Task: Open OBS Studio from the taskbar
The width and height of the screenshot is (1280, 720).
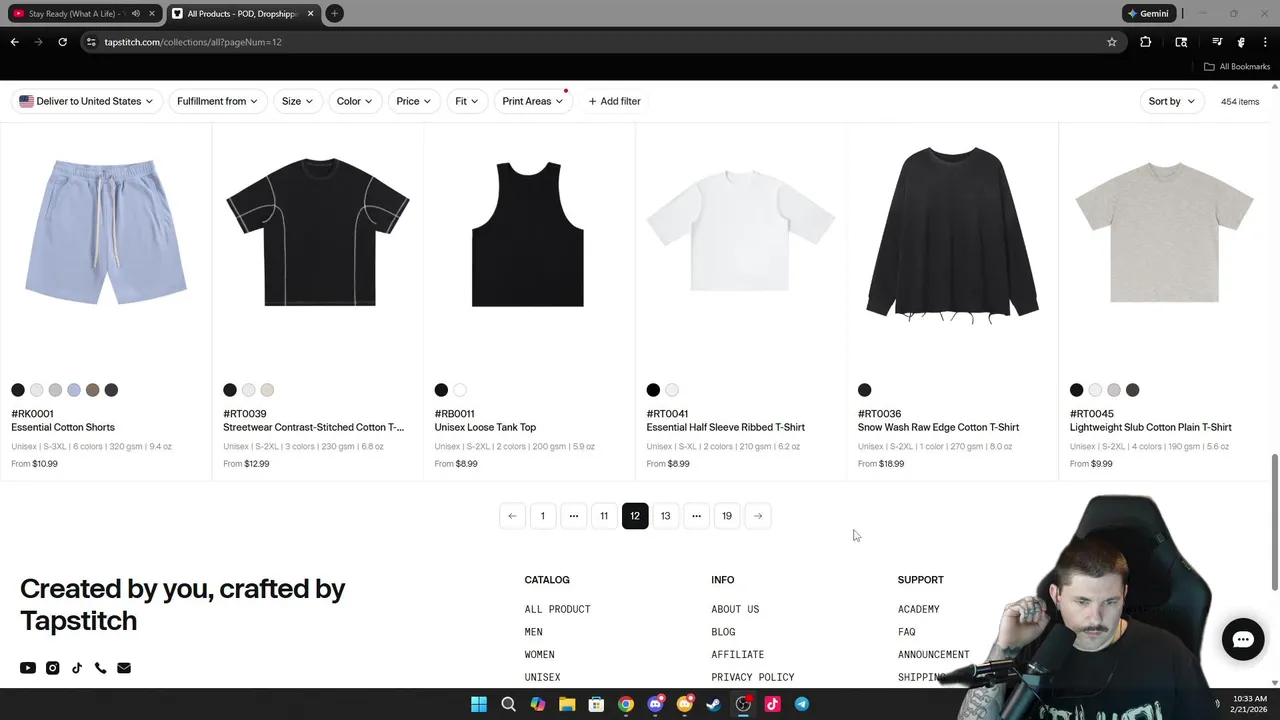Action: pos(743,704)
